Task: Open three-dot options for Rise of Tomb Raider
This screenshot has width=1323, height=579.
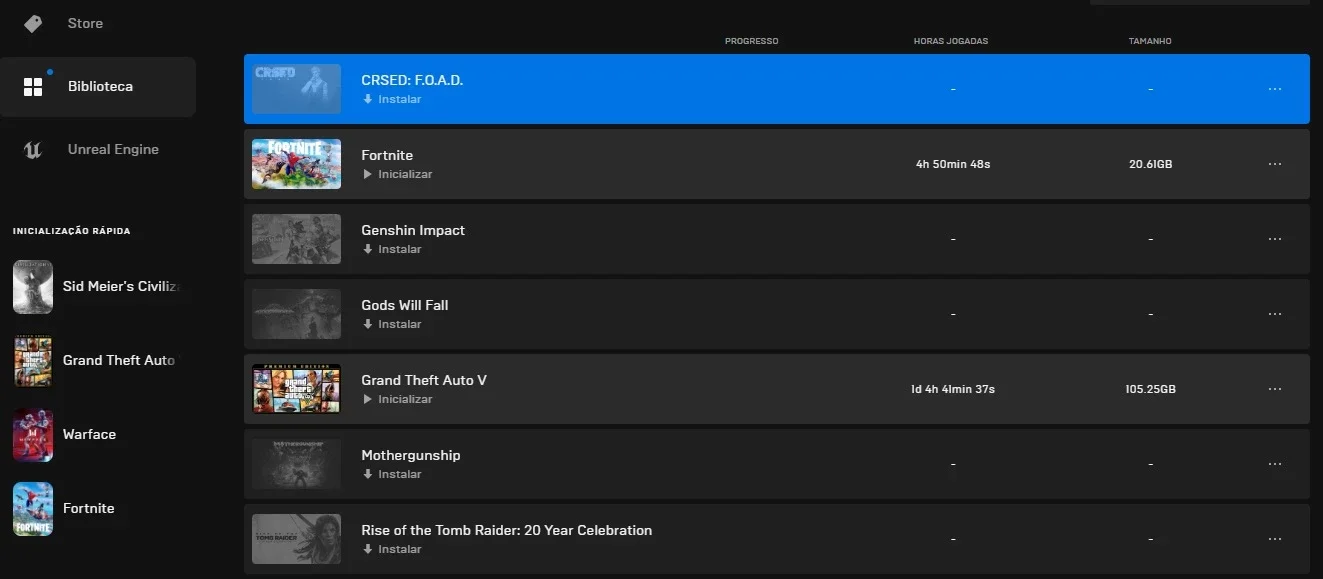Action: (1274, 539)
